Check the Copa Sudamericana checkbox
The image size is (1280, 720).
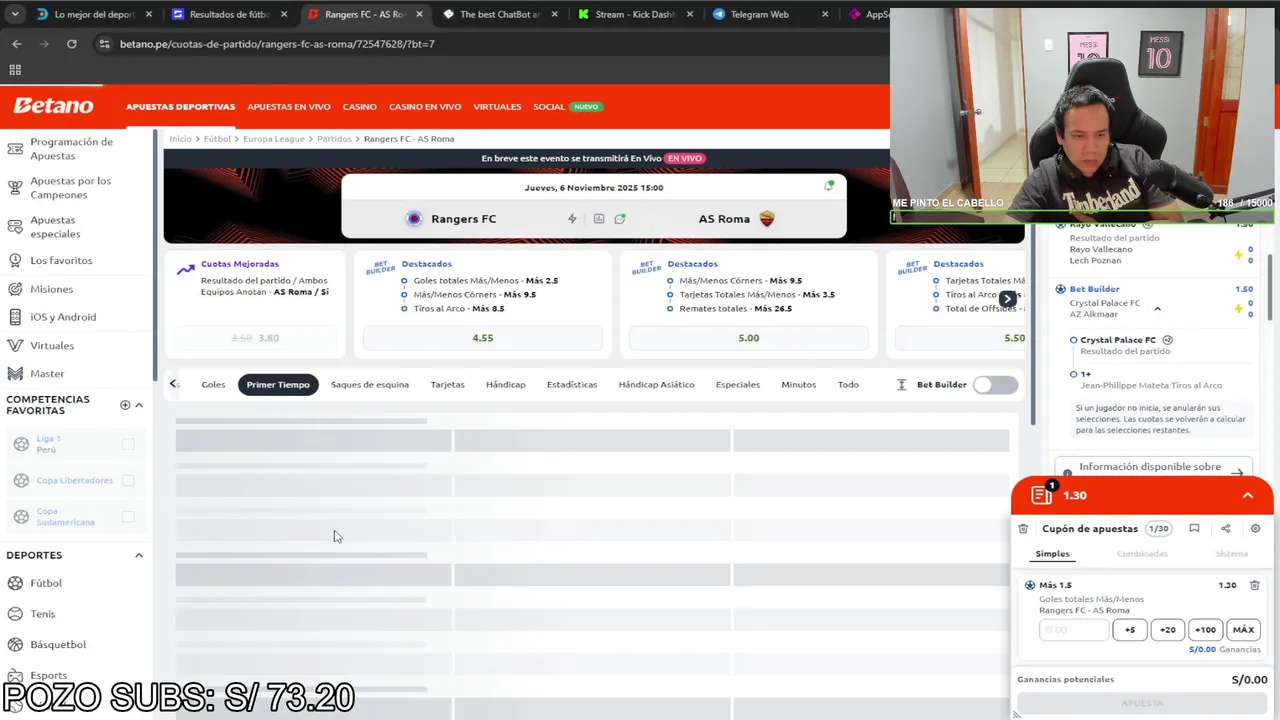128,517
